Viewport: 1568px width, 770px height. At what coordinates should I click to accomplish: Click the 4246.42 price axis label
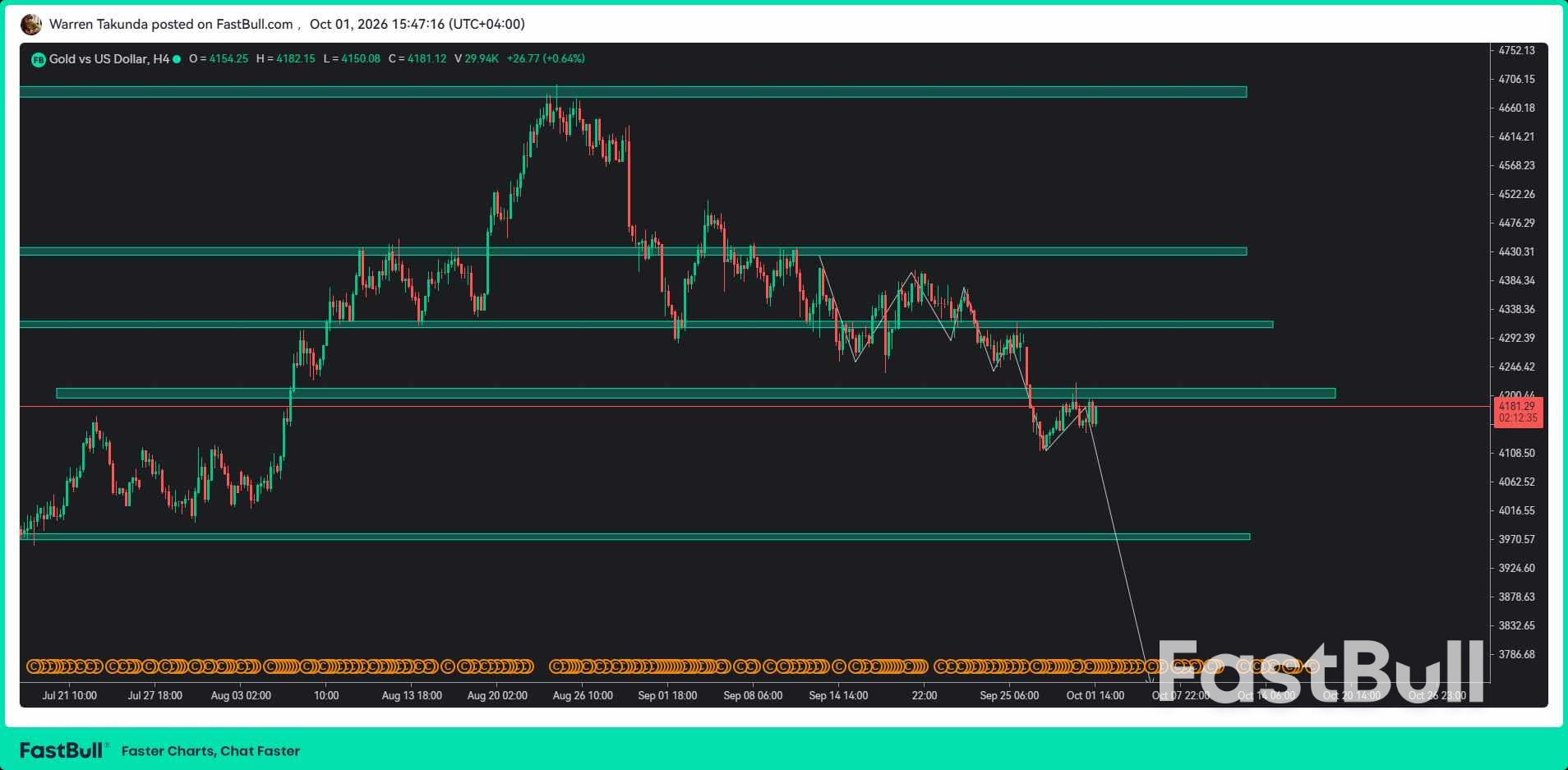[1516, 367]
